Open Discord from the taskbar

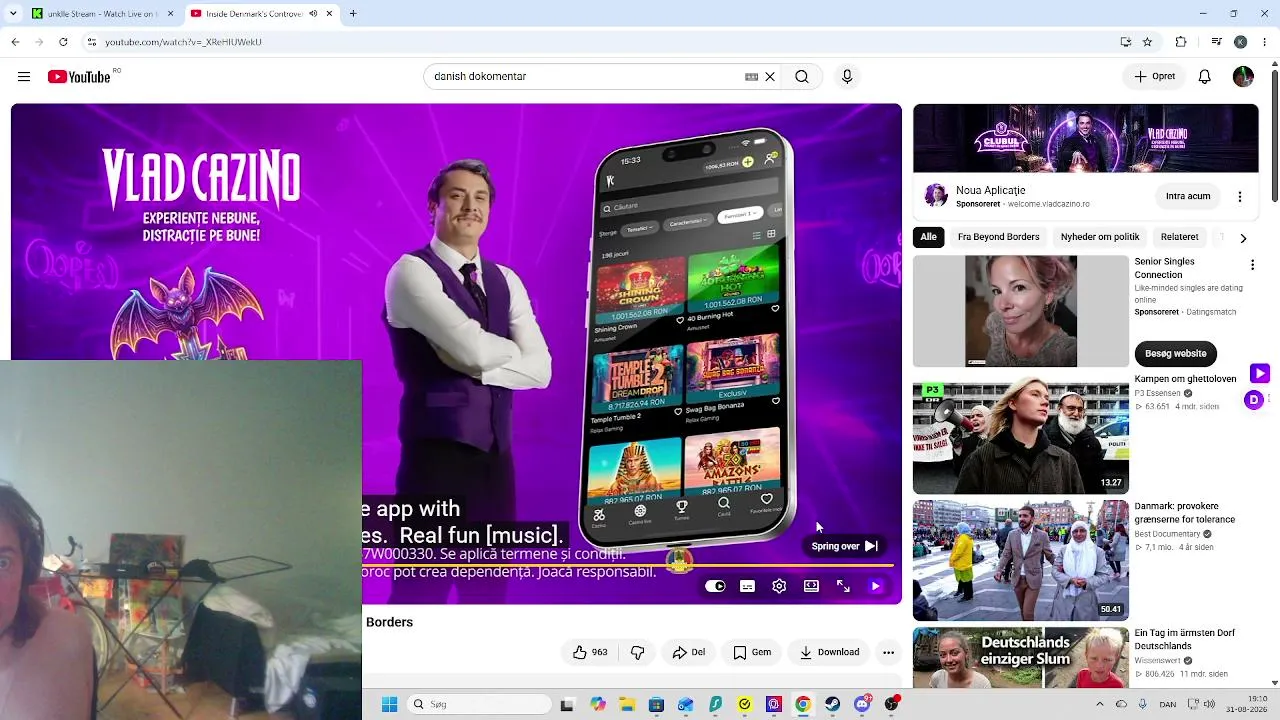[x=861, y=704]
